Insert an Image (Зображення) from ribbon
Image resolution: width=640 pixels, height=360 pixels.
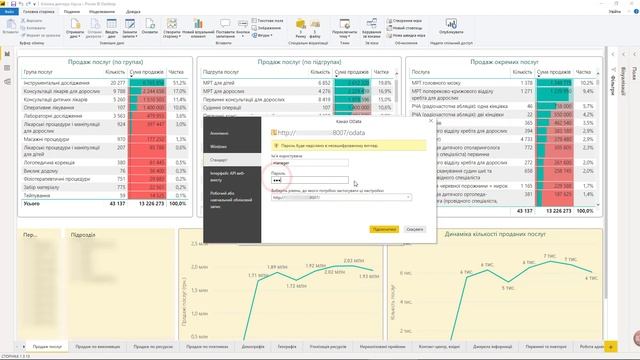click(267, 28)
